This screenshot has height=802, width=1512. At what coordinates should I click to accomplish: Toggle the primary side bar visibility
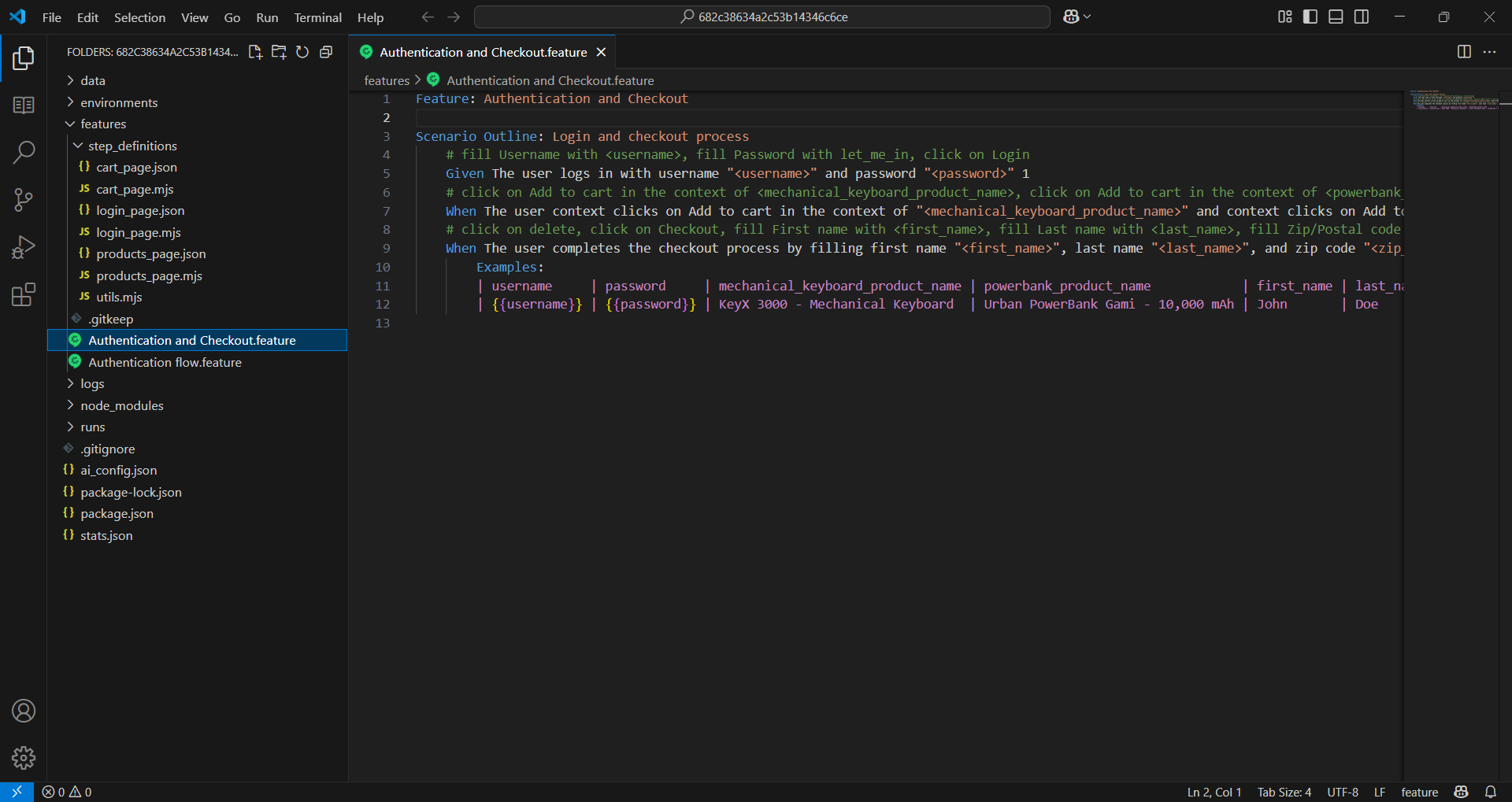pos(1310,17)
